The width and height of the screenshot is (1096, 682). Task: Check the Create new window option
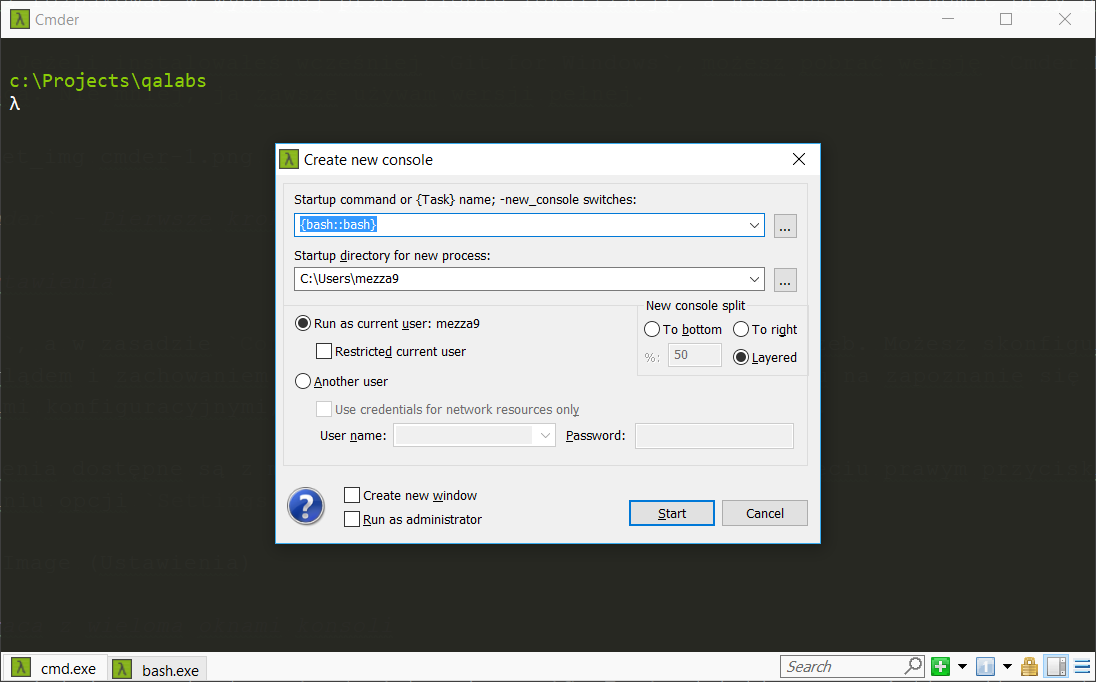[x=352, y=495]
